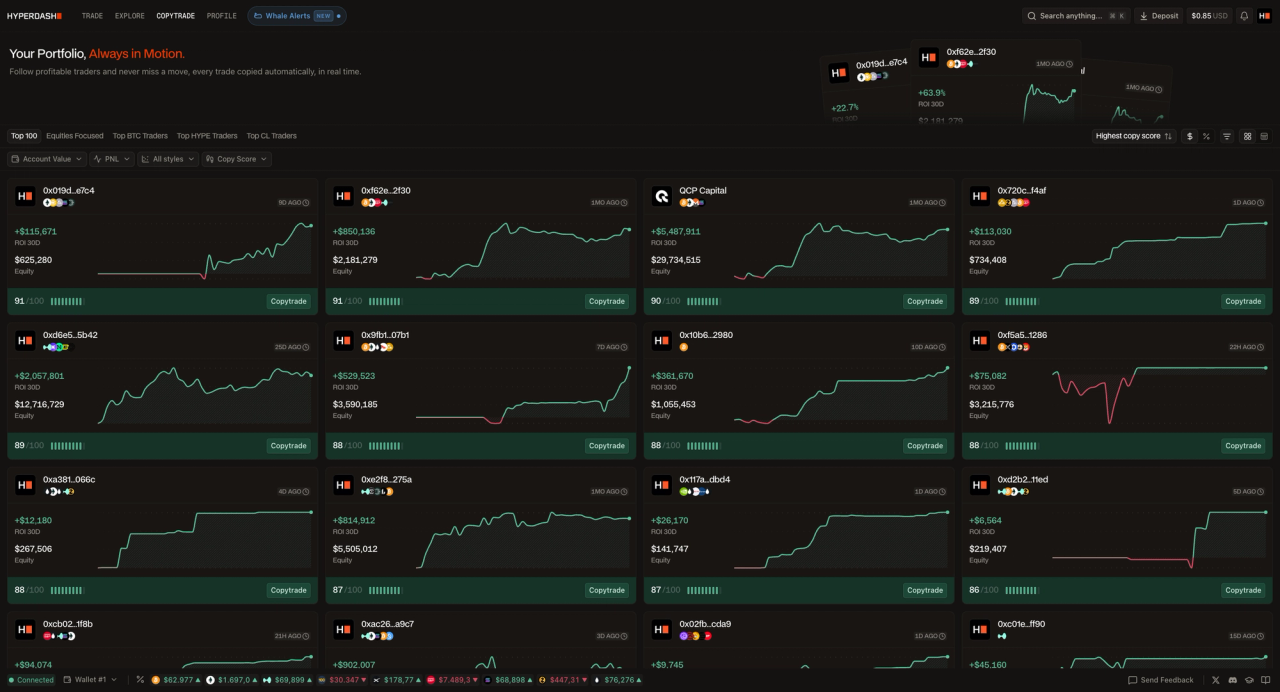Click the $30.347 ticker in status bar

[x=342, y=680]
